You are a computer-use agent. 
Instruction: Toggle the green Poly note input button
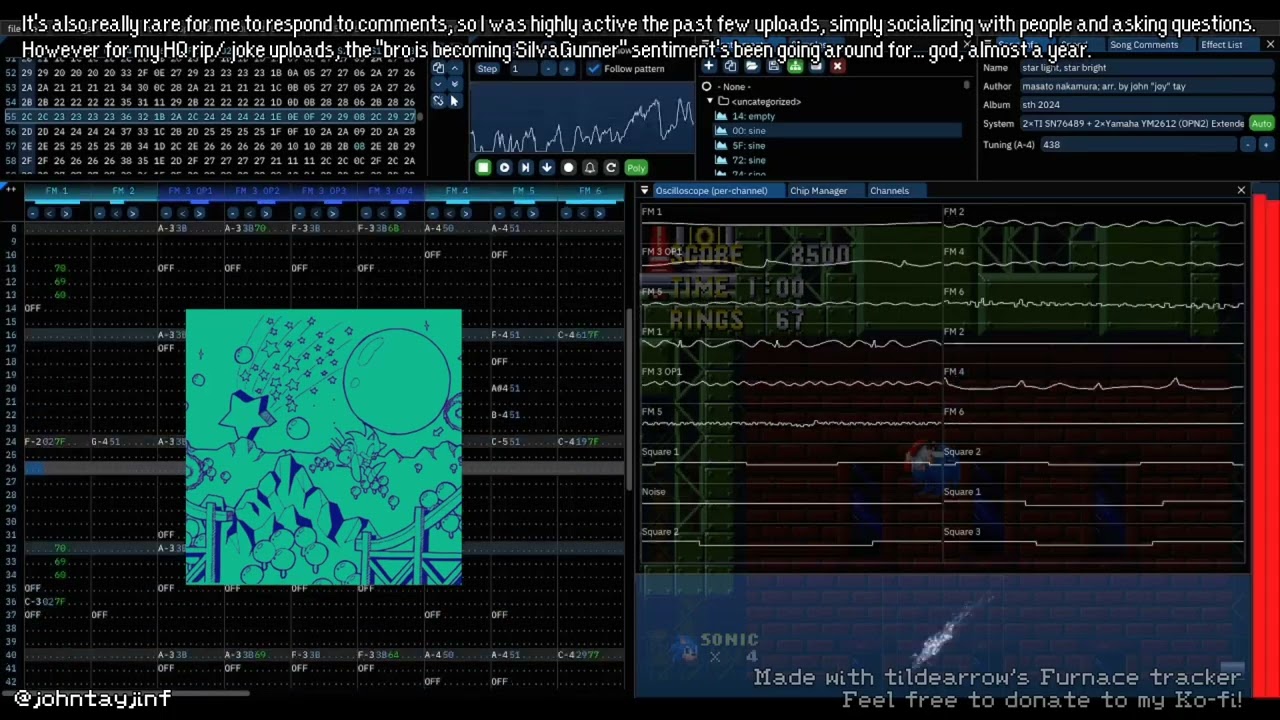tap(636, 168)
